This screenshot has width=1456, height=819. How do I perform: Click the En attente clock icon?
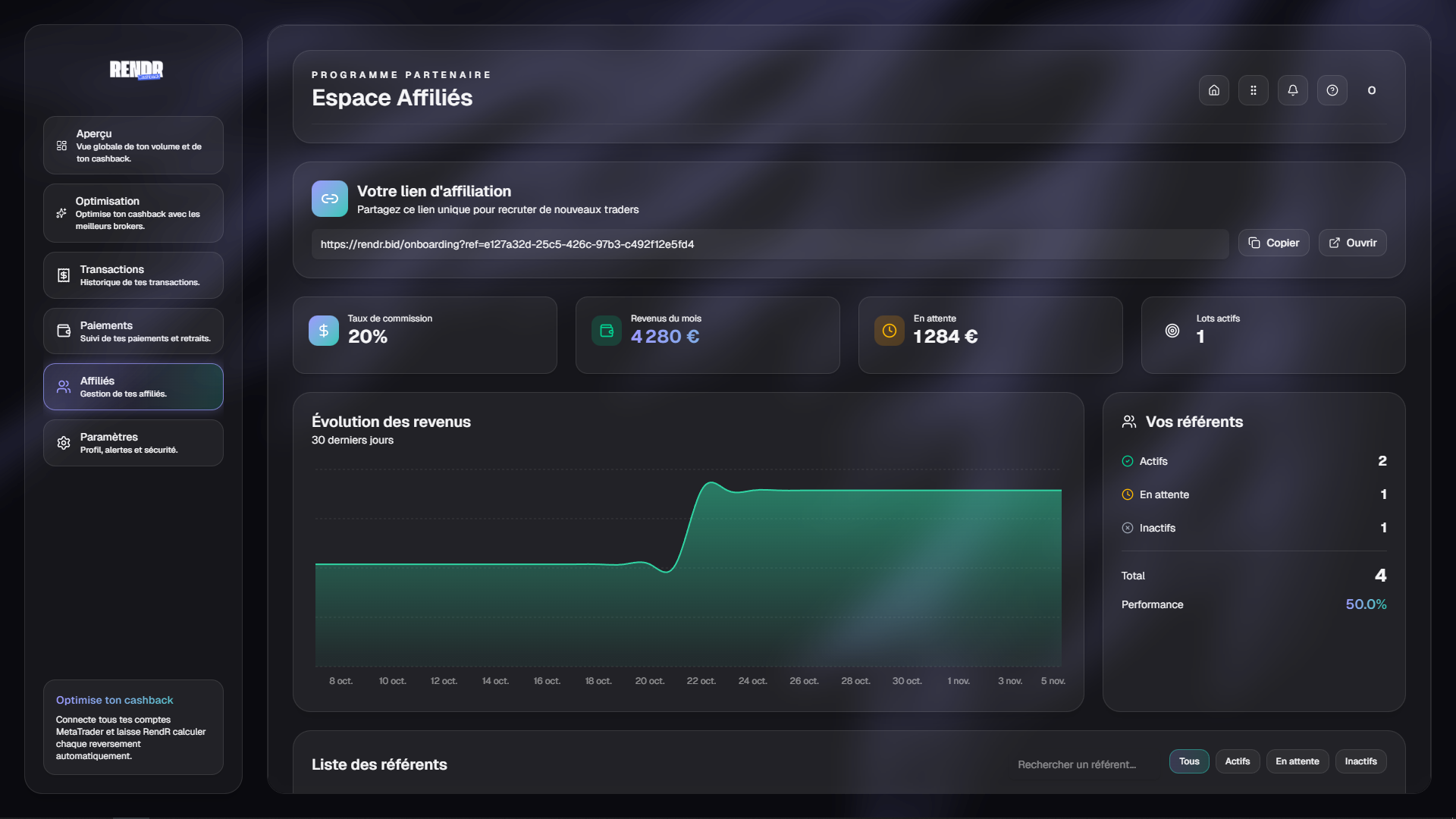889,331
